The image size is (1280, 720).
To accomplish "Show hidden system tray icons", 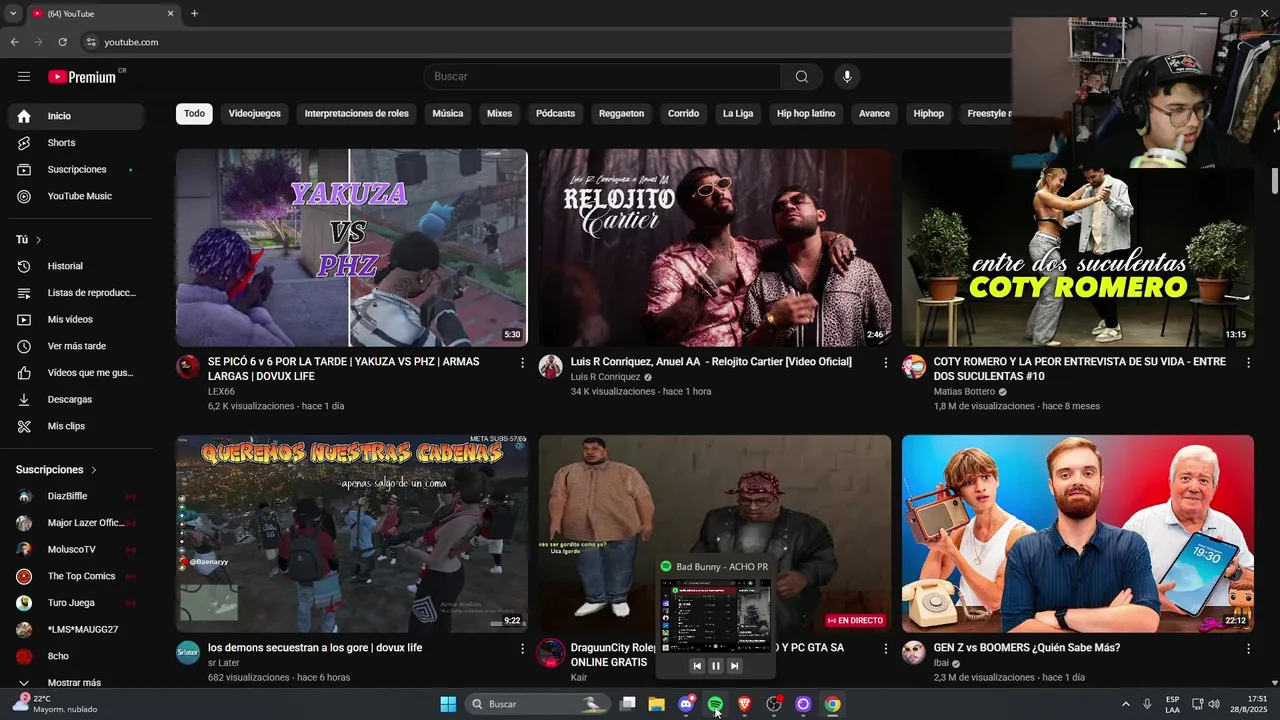I will tap(1125, 704).
